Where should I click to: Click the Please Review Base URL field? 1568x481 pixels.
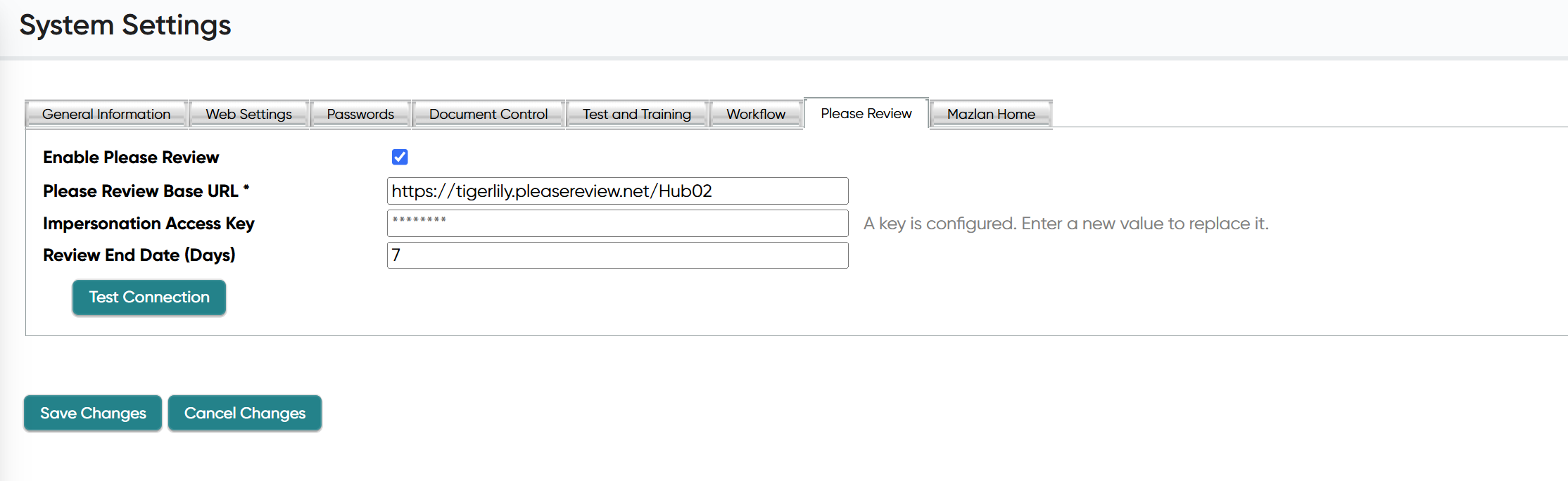[x=618, y=191]
